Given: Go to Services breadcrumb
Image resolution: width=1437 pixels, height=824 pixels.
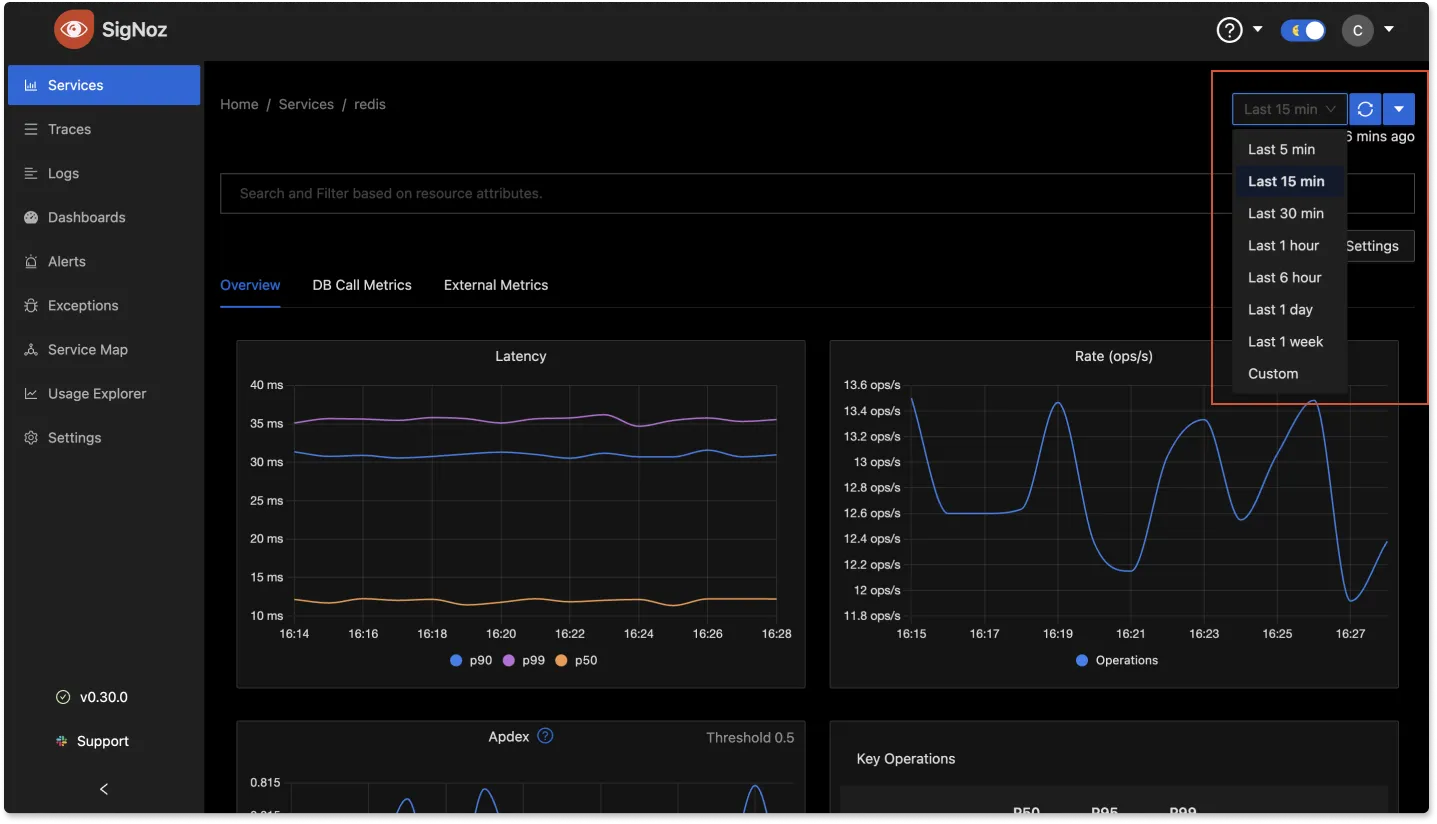Looking at the screenshot, I should pos(306,104).
